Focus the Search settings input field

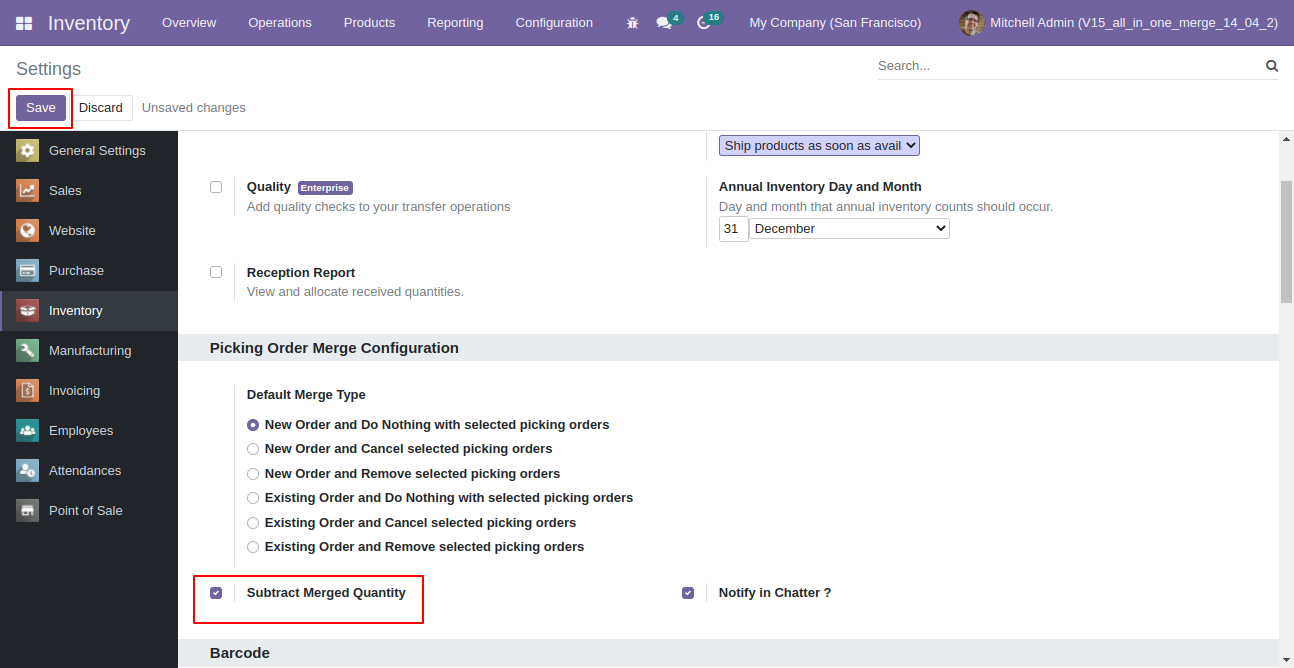pyautogui.click(x=1068, y=66)
